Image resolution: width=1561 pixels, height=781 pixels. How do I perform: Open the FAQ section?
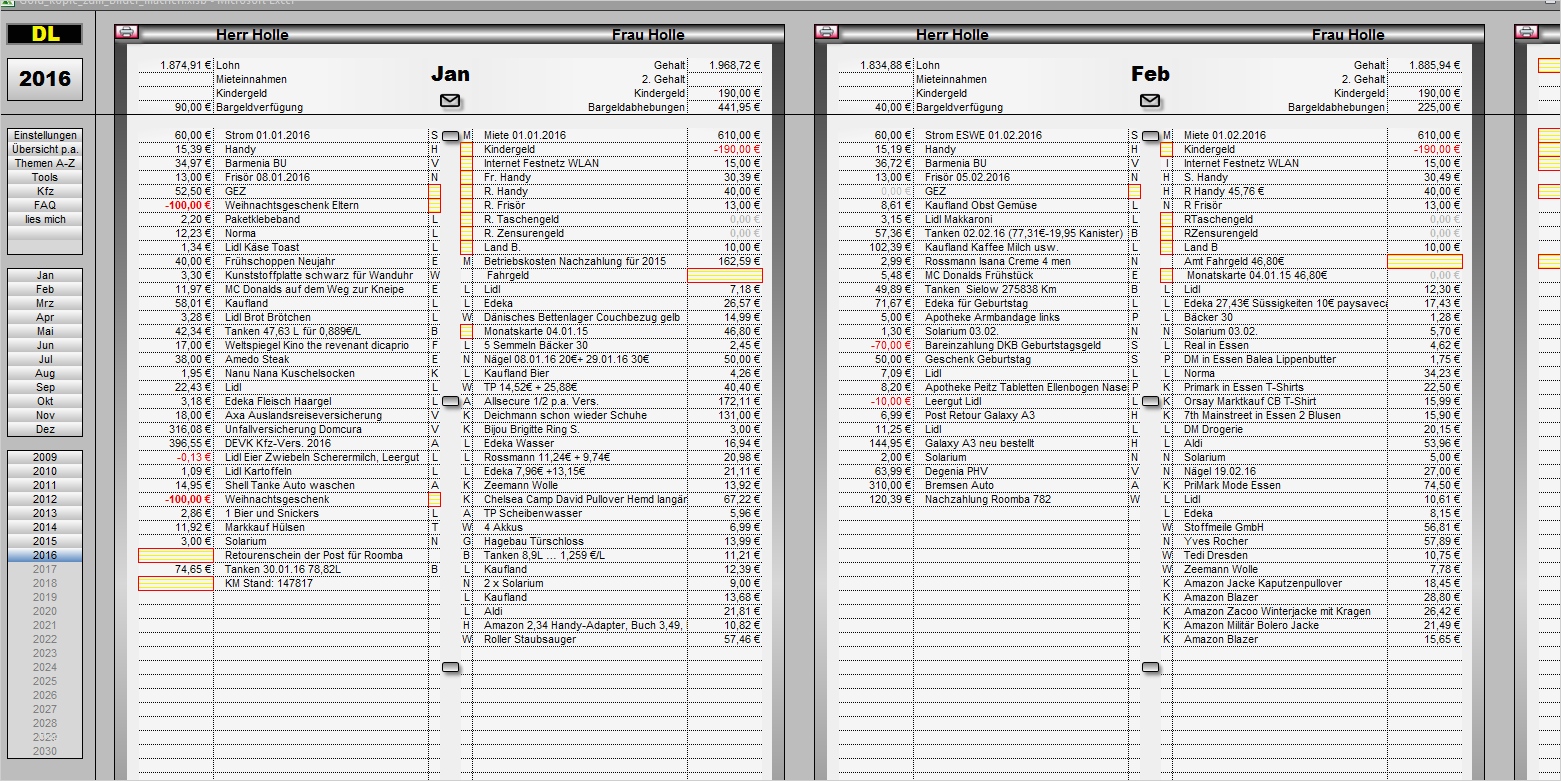click(44, 204)
